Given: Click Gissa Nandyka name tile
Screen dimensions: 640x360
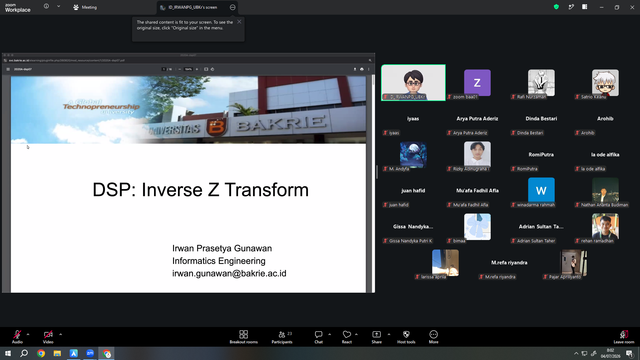Looking at the screenshot, I should click(413, 227).
